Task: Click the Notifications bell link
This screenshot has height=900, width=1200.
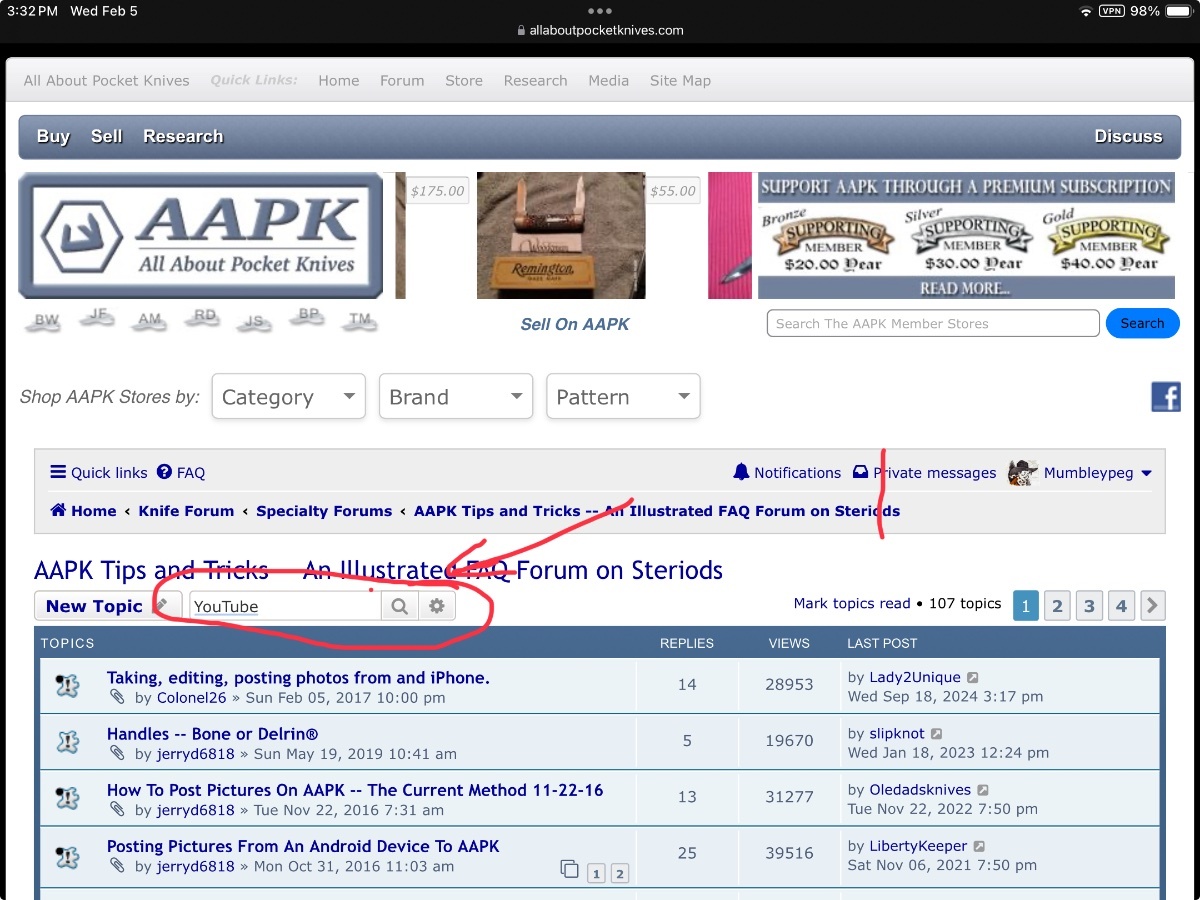Action: [787, 473]
